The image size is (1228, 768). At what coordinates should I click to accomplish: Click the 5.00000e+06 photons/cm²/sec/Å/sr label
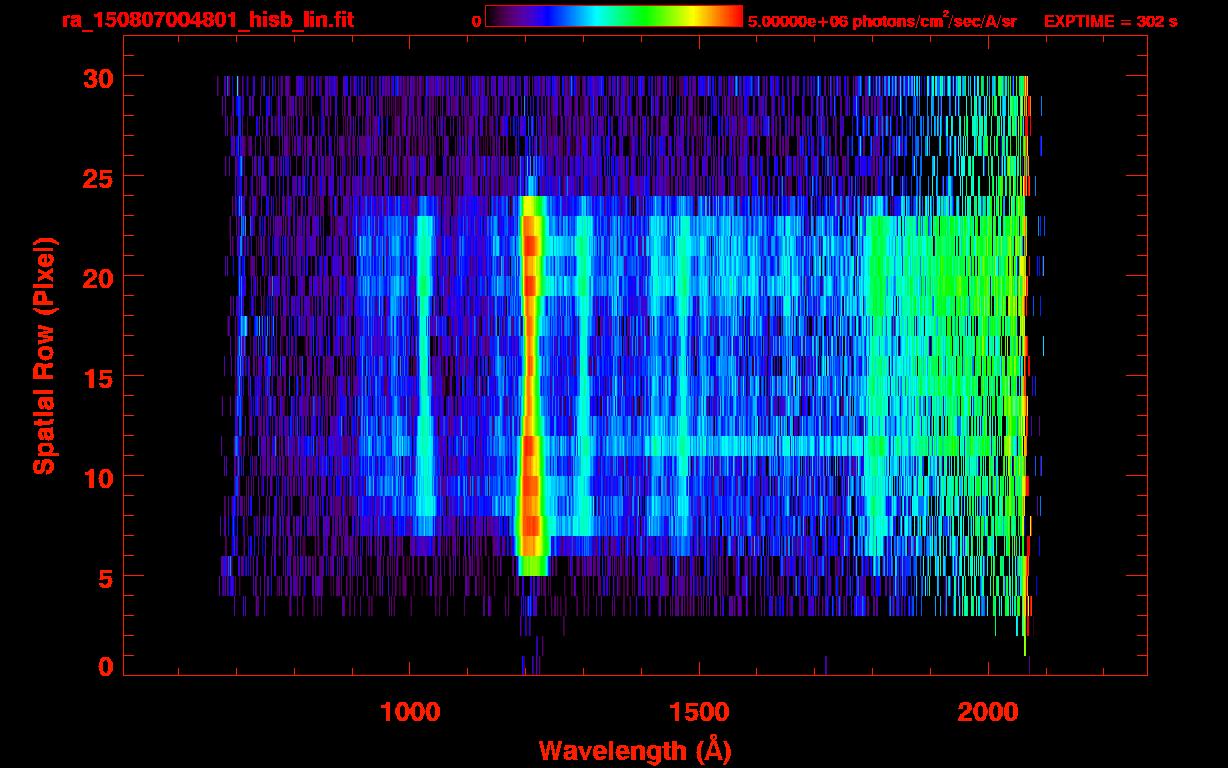[882, 20]
